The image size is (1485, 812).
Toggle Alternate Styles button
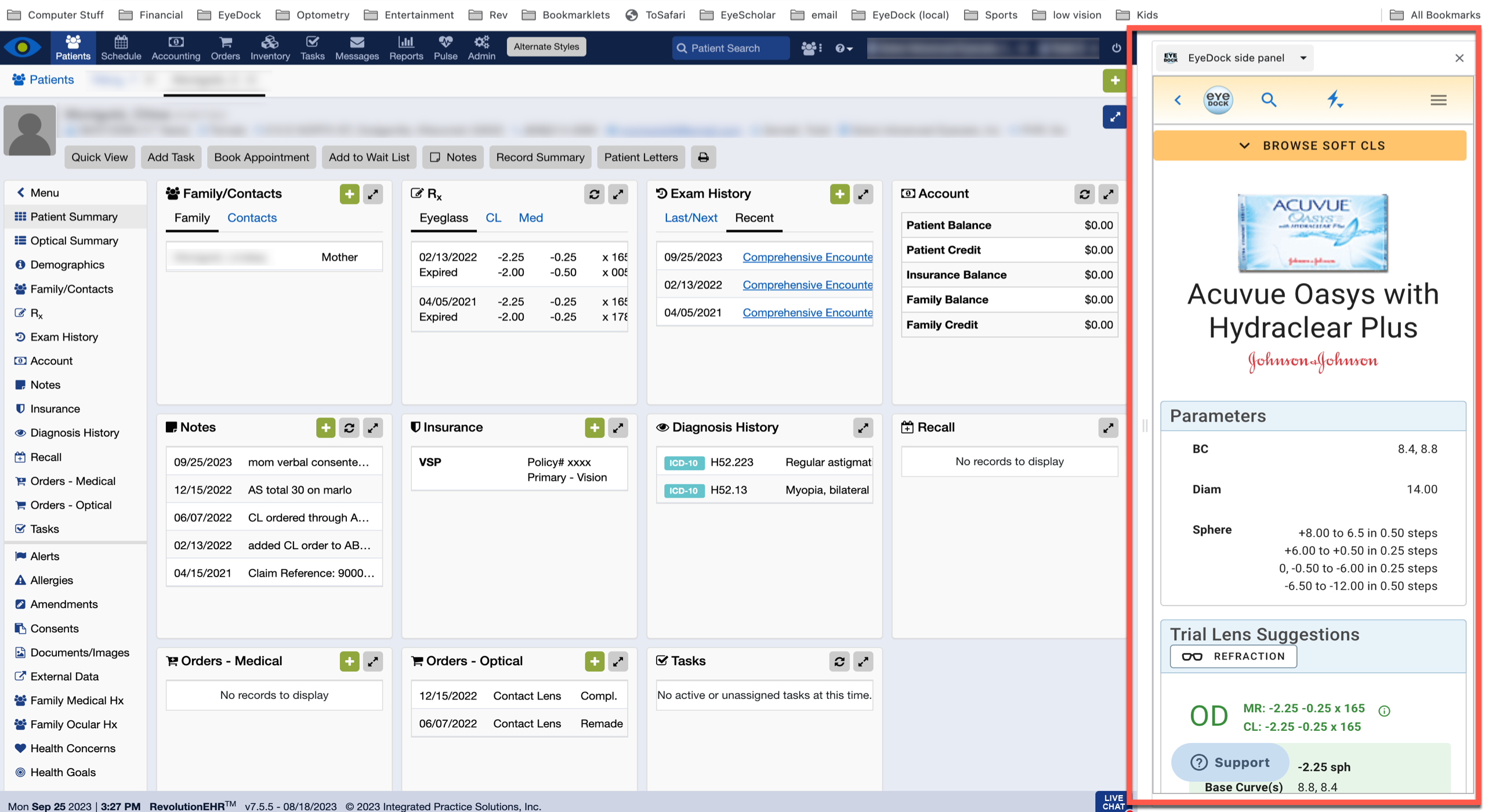point(546,47)
